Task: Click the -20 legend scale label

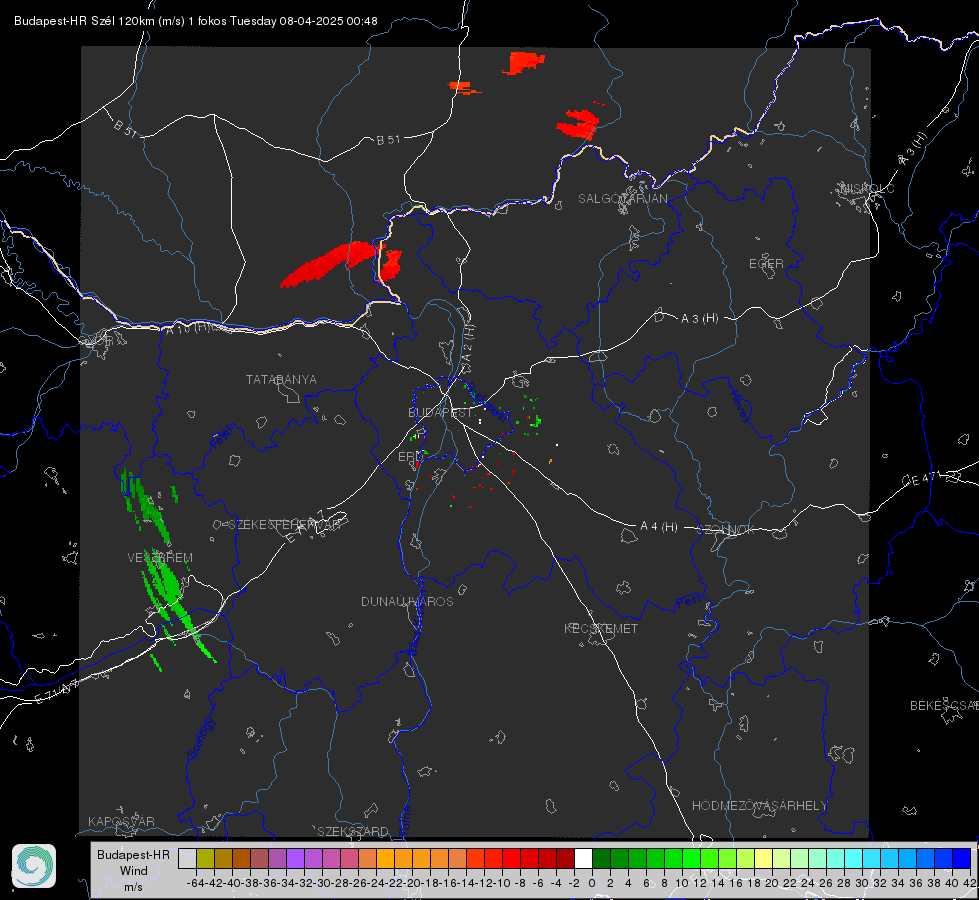Action: 412,883
